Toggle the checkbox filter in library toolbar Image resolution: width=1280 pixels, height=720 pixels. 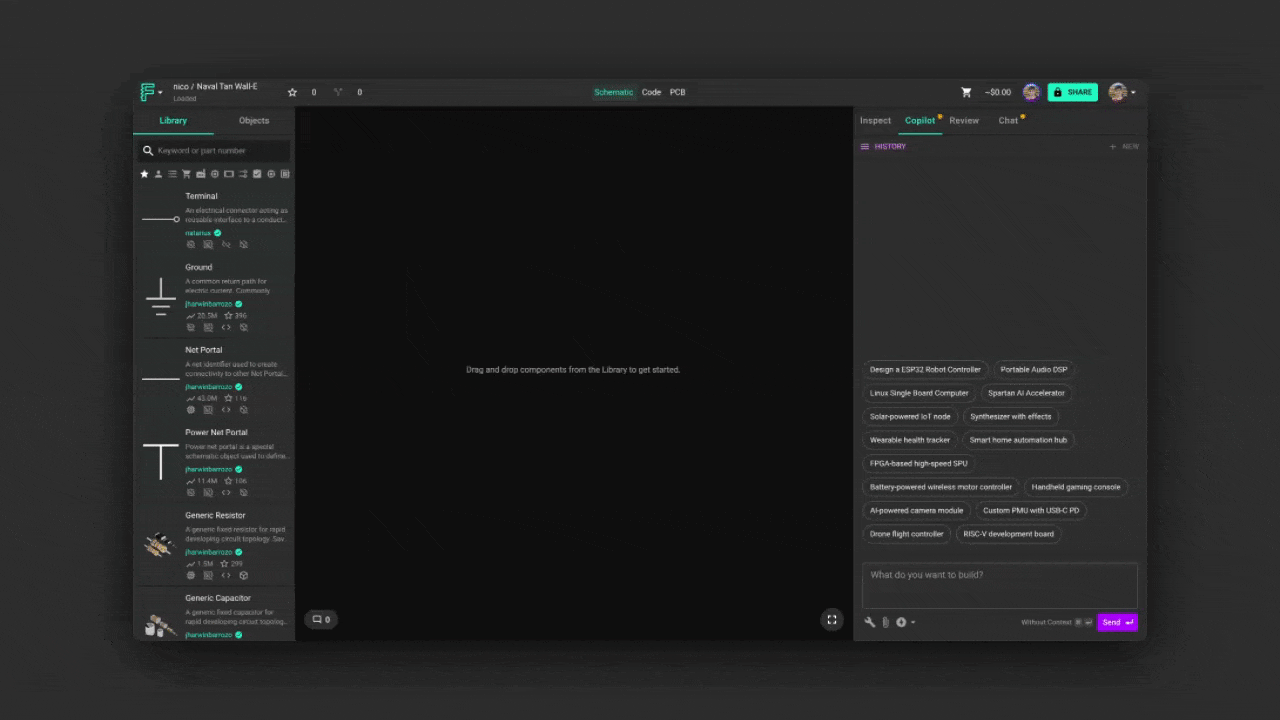pos(257,174)
